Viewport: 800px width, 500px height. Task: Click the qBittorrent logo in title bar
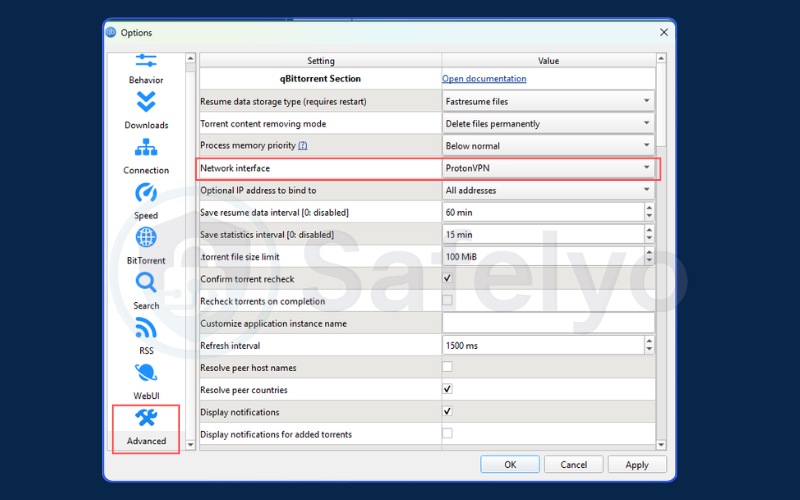tap(111, 32)
